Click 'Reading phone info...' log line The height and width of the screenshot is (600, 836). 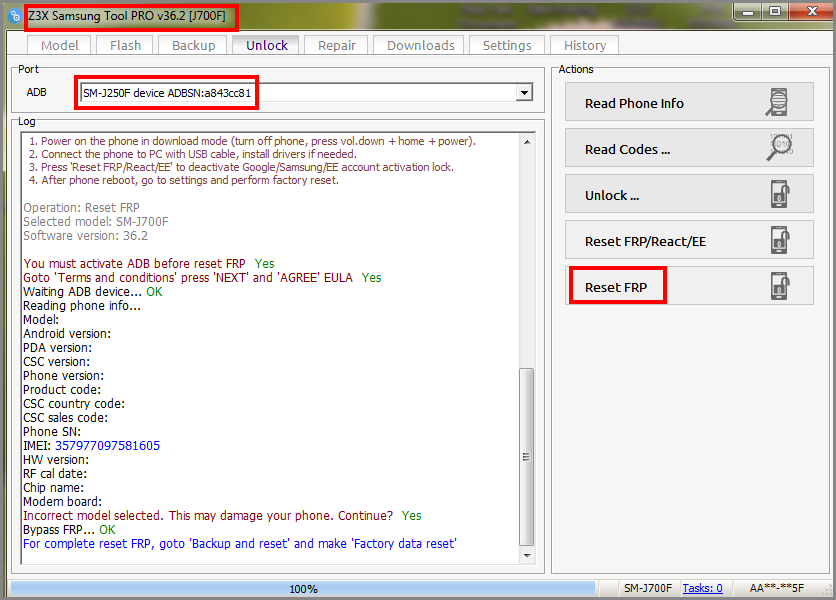point(82,306)
